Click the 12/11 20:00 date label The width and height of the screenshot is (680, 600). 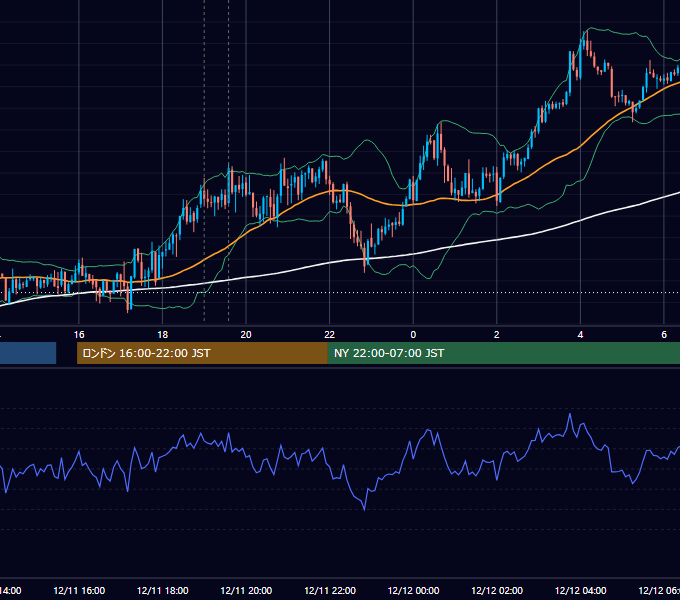click(x=246, y=590)
